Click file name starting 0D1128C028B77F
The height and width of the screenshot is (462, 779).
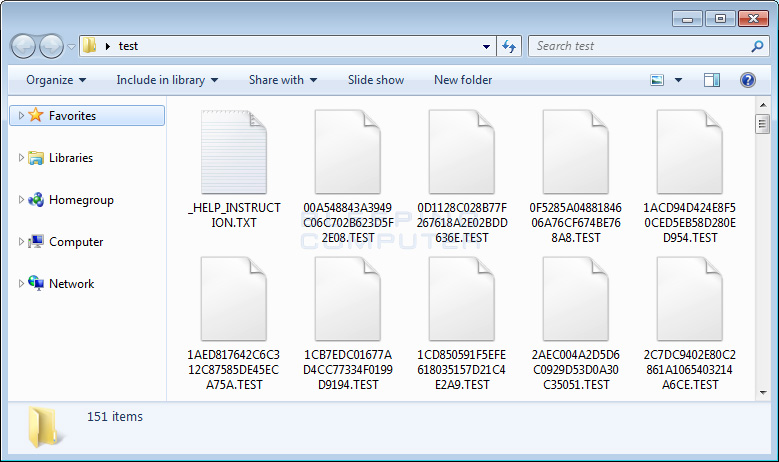coord(462,223)
